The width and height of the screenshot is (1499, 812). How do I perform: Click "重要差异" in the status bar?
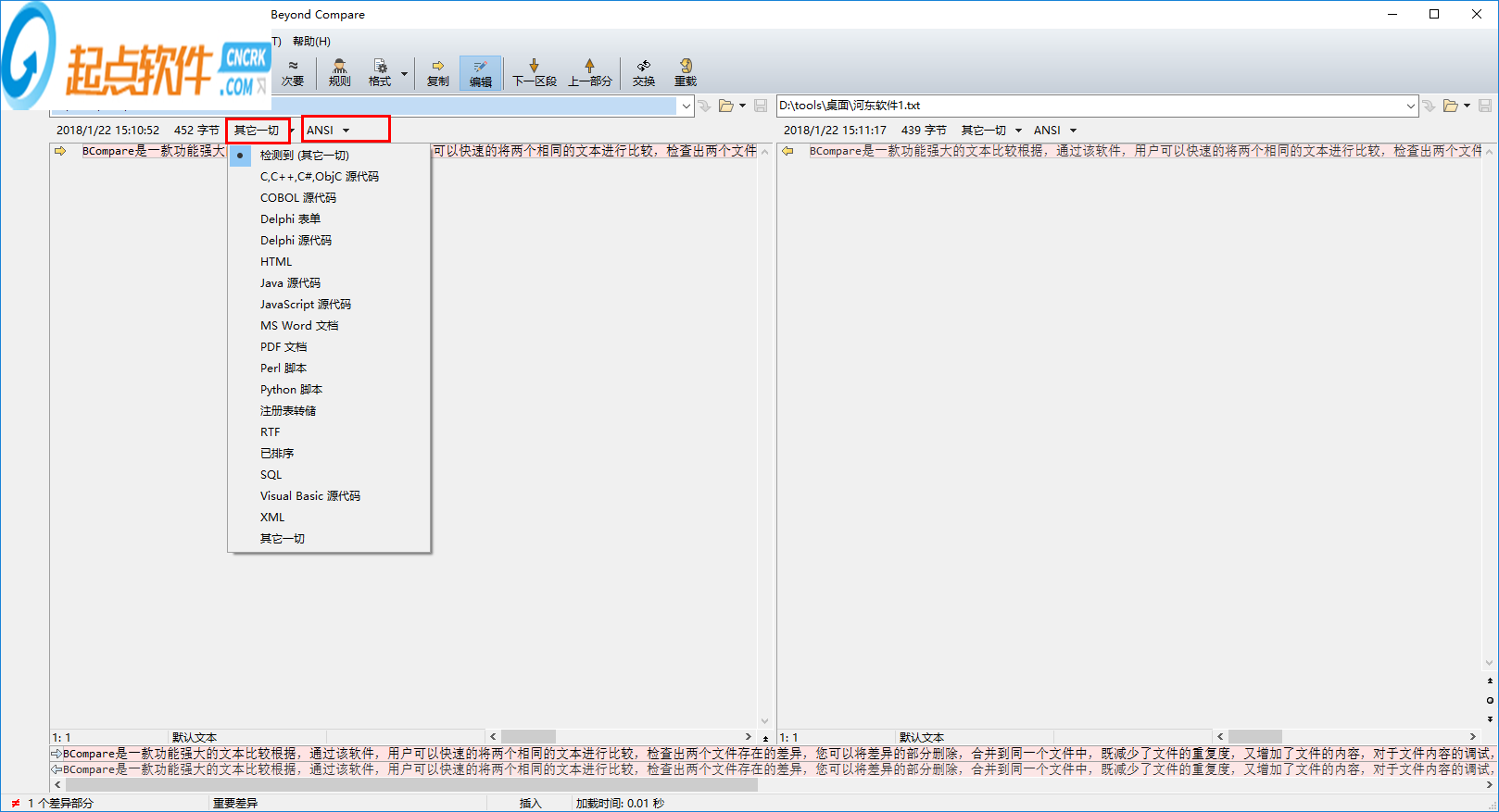coord(235,803)
